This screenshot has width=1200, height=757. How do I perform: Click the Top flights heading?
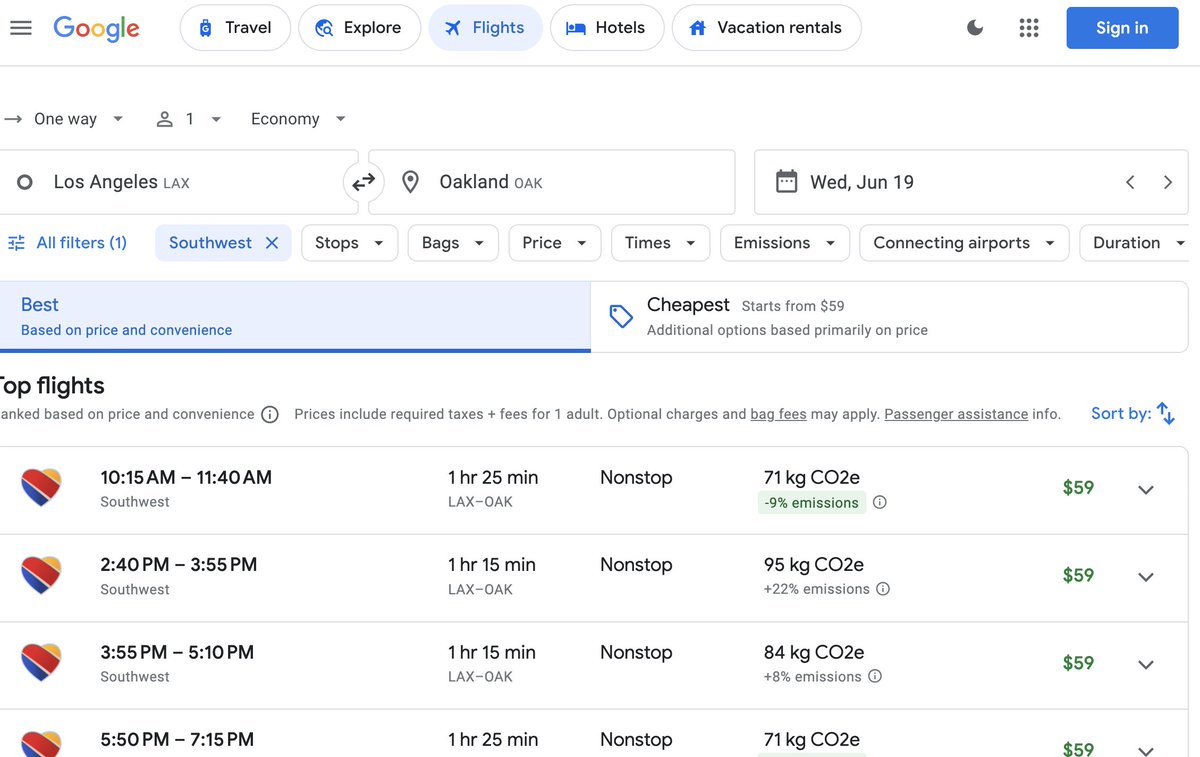click(50, 386)
